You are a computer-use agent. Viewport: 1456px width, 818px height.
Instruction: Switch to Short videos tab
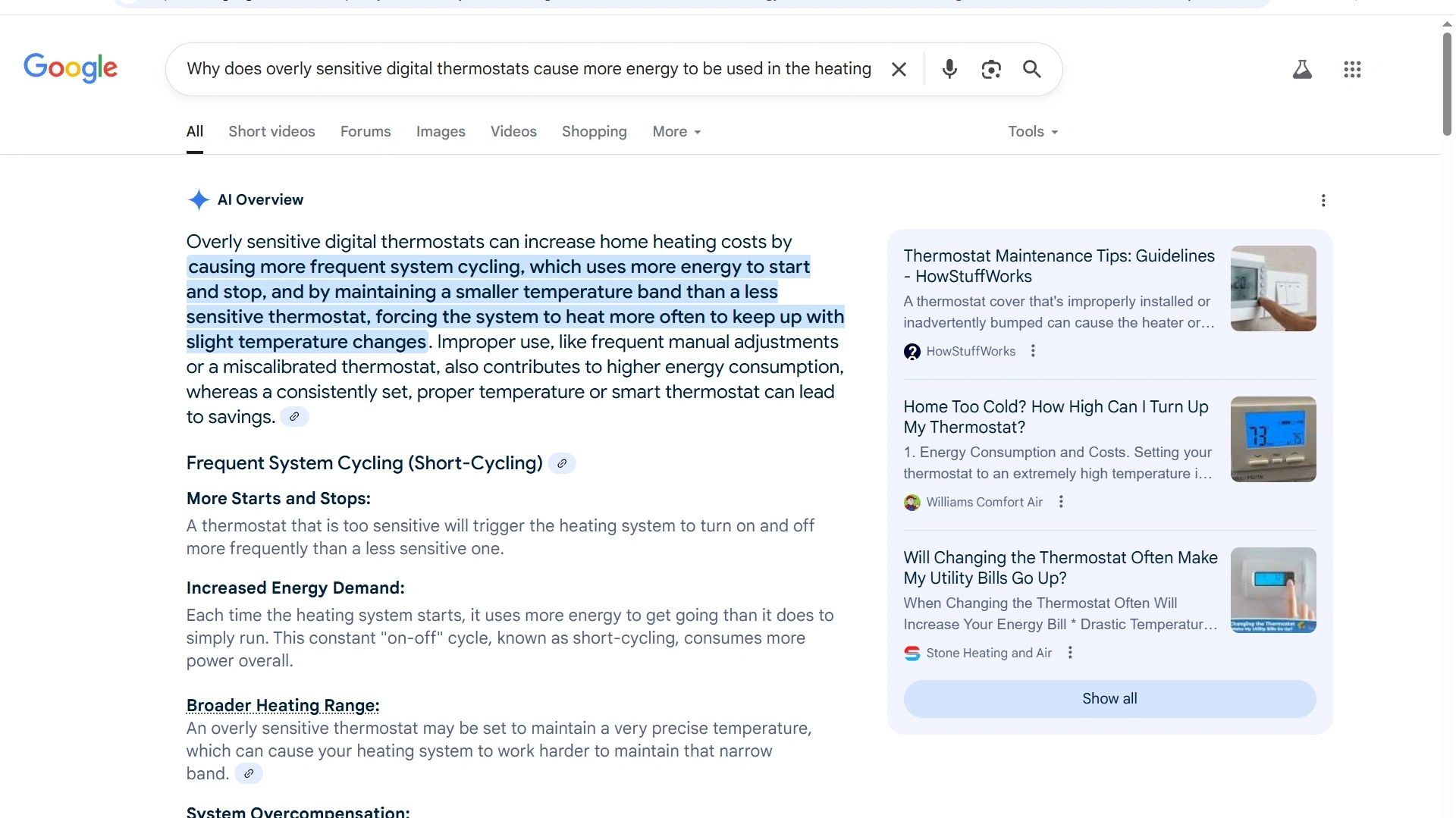pos(271,132)
